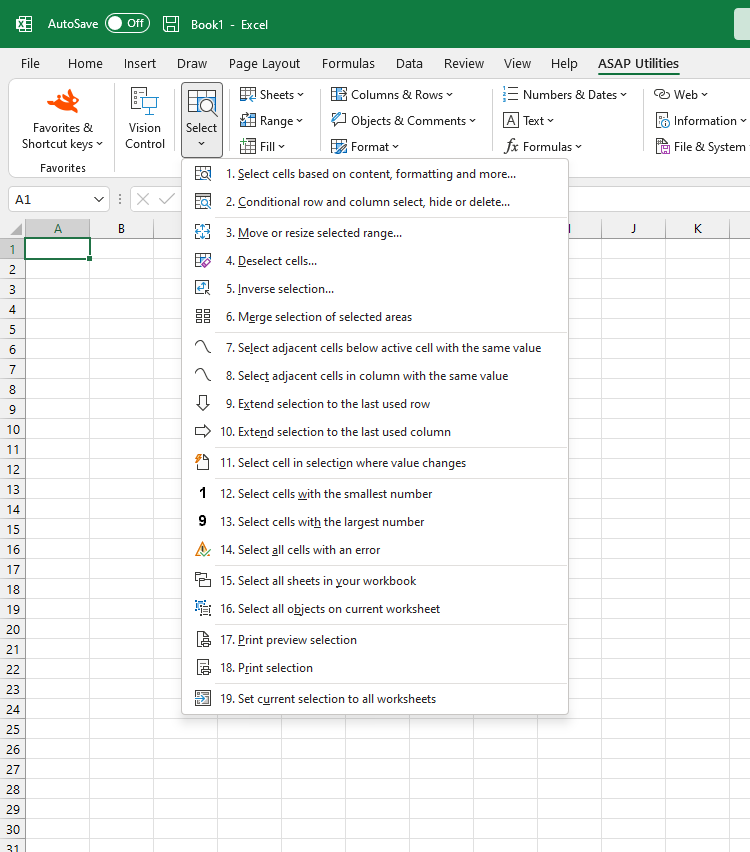
Task: Choose 'Select cells with the largest number'
Action: pyautogui.click(x=375, y=522)
